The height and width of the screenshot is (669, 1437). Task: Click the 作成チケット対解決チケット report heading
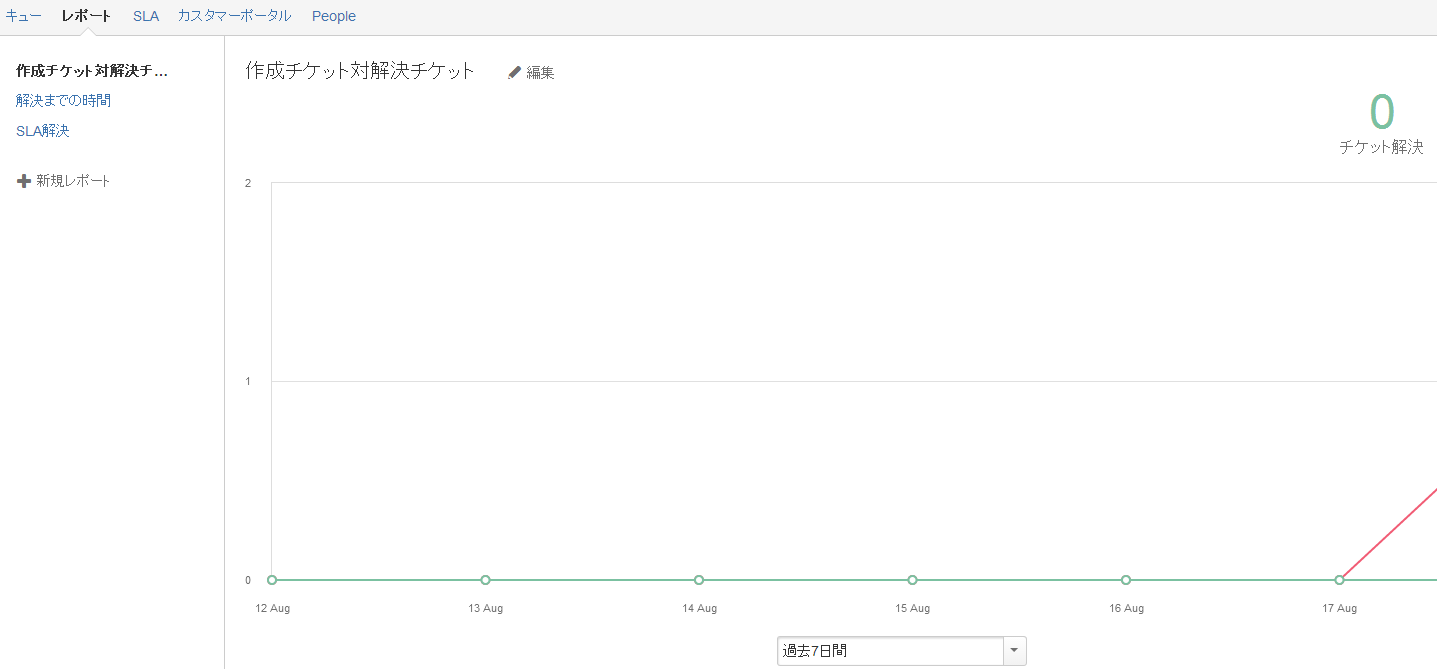tap(360, 70)
